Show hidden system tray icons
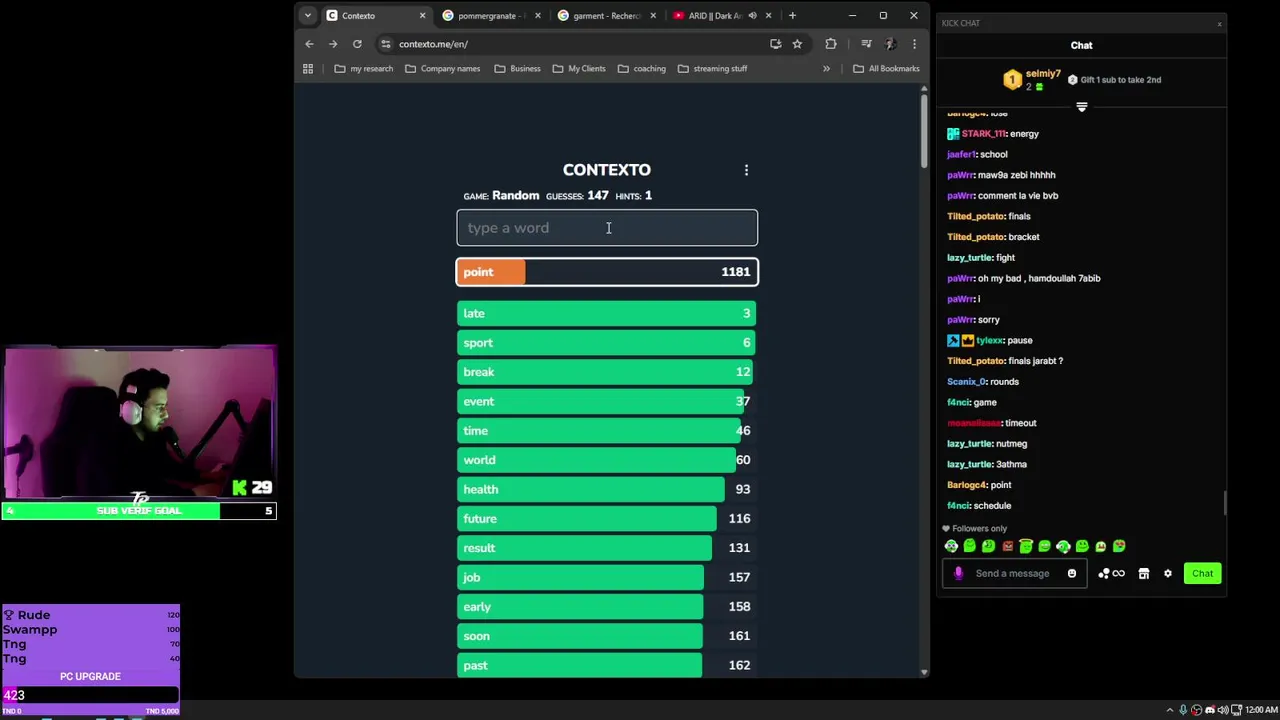The width and height of the screenshot is (1280, 720). (x=1170, y=710)
